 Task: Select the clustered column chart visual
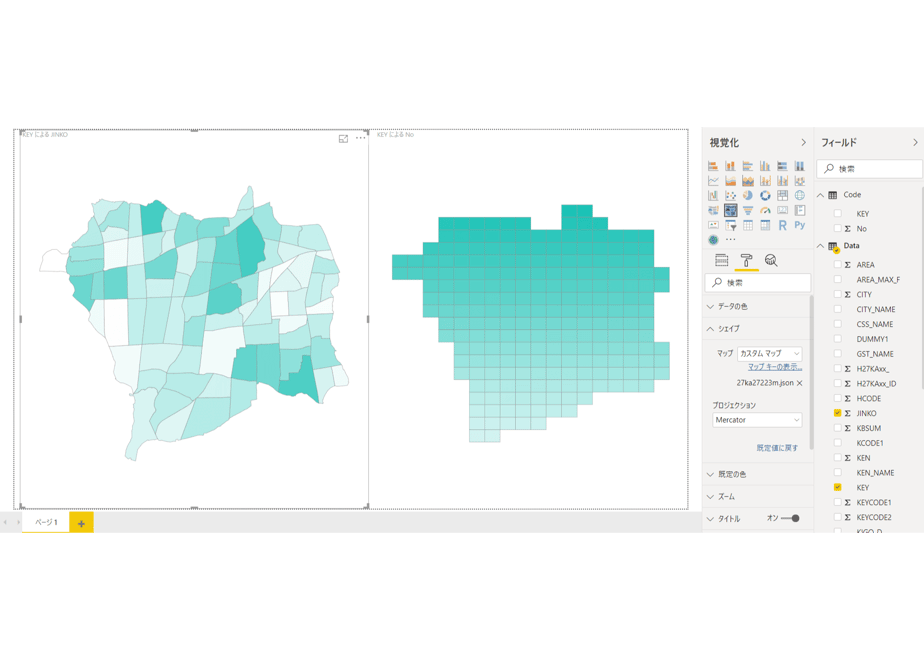click(765, 166)
